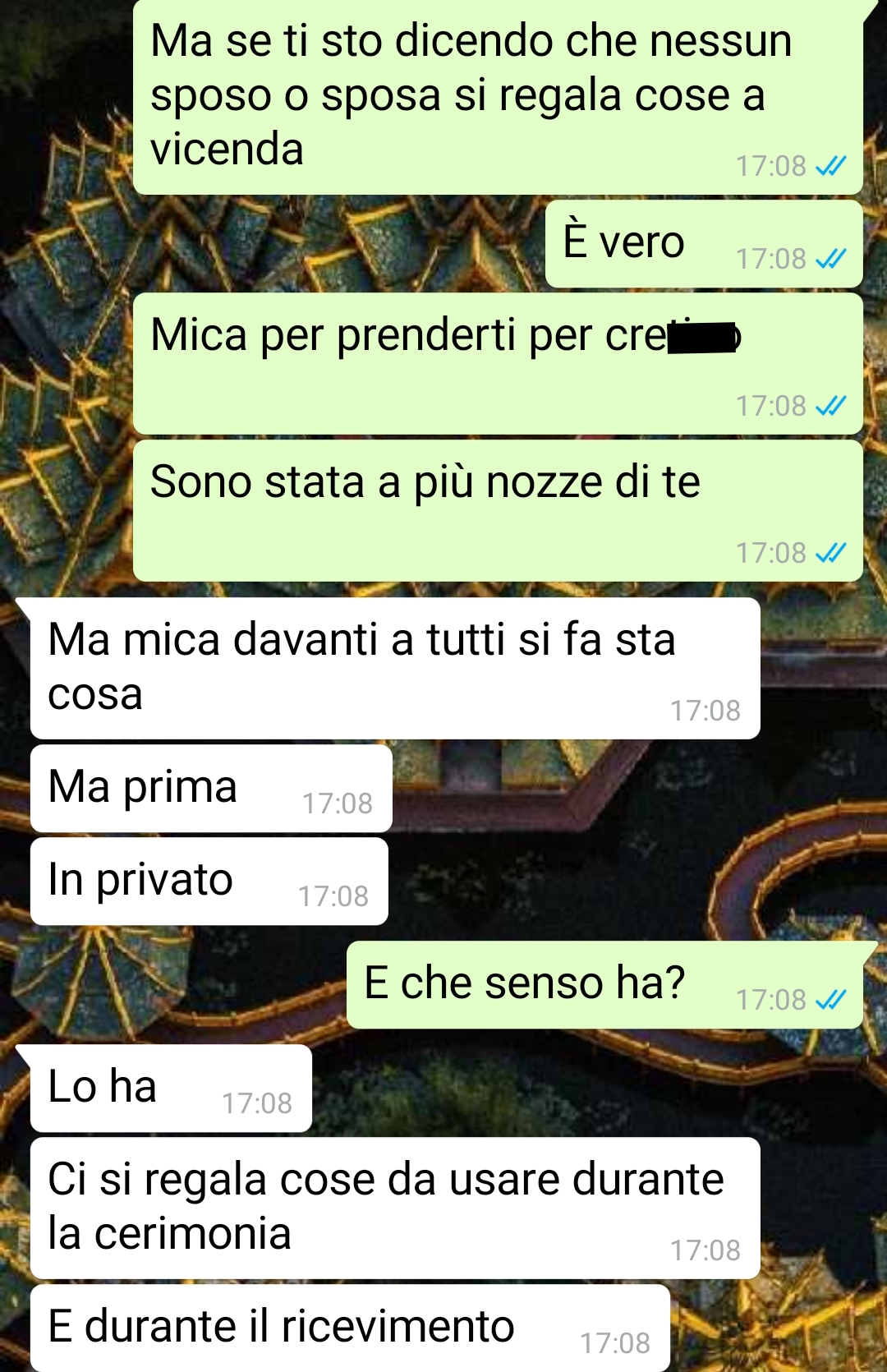
Task: Select the 'E durante il ricevimento' message
Action: pos(350,1328)
